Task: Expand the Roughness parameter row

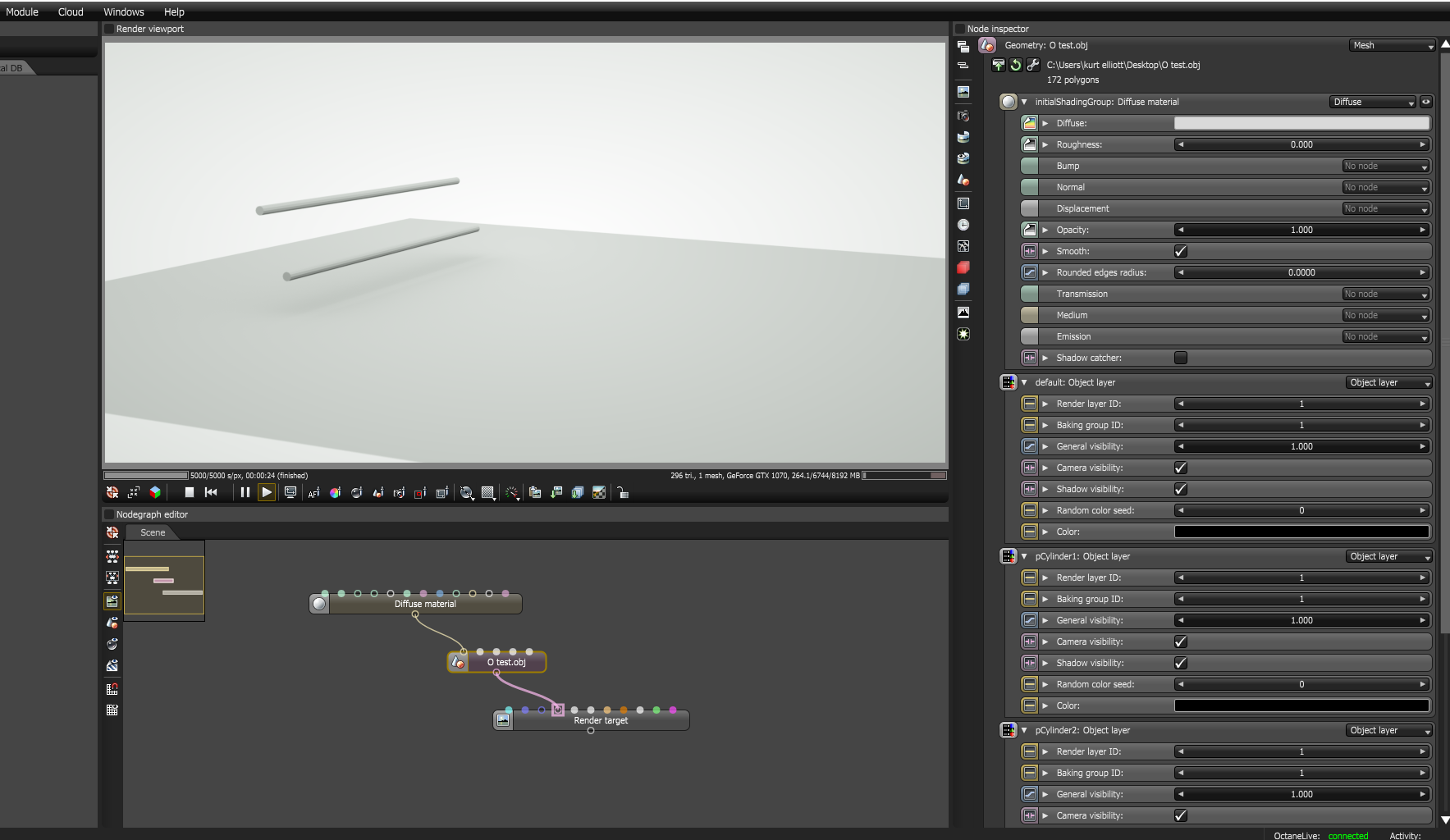Action: pyautogui.click(x=1045, y=144)
